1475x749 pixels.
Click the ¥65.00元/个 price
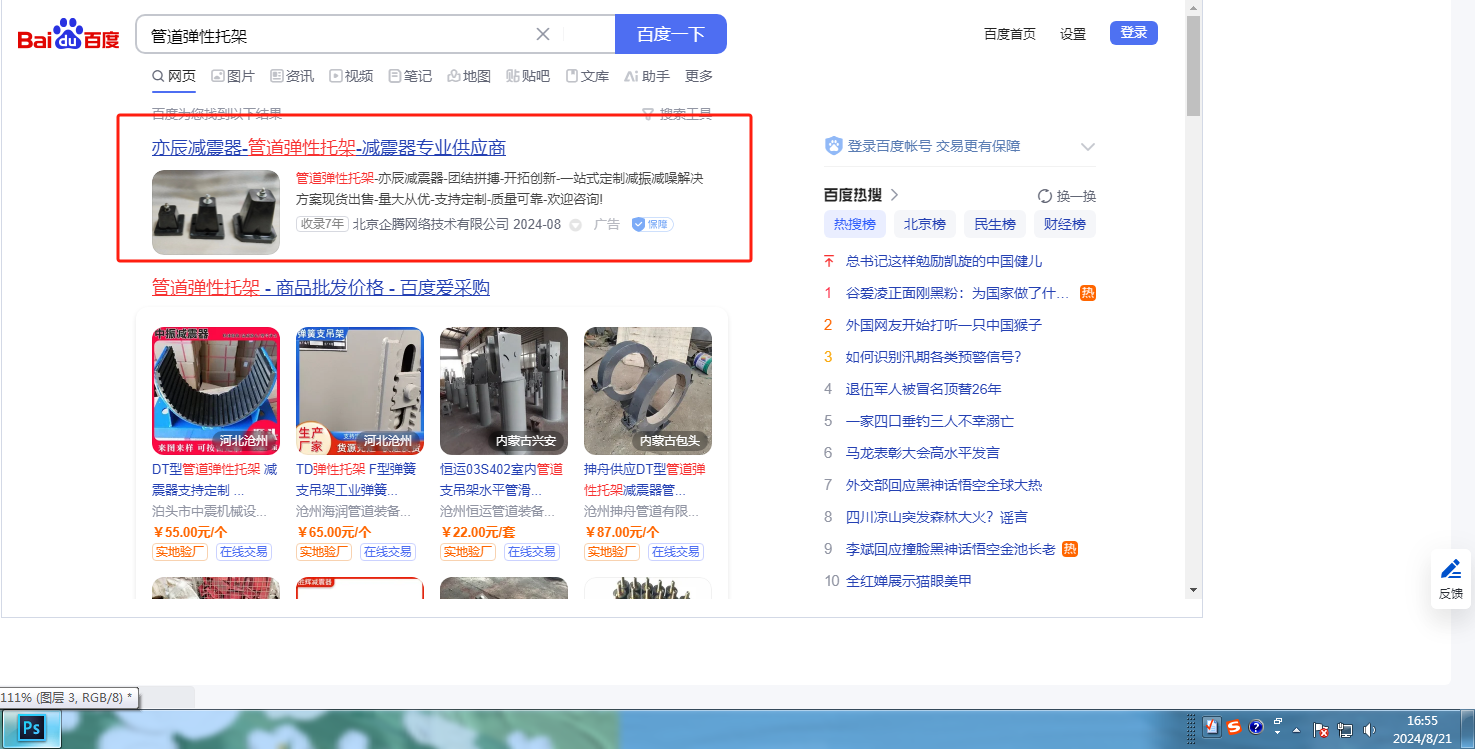334,532
